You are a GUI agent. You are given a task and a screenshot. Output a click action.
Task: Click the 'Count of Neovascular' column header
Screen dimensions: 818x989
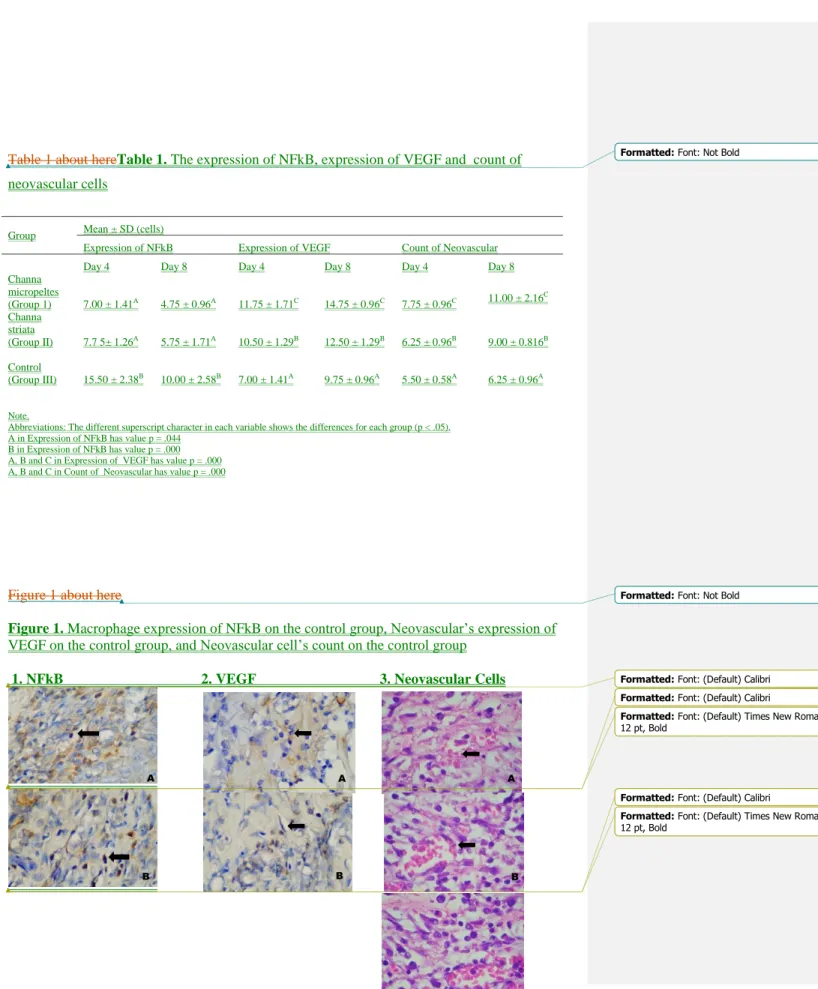(450, 247)
